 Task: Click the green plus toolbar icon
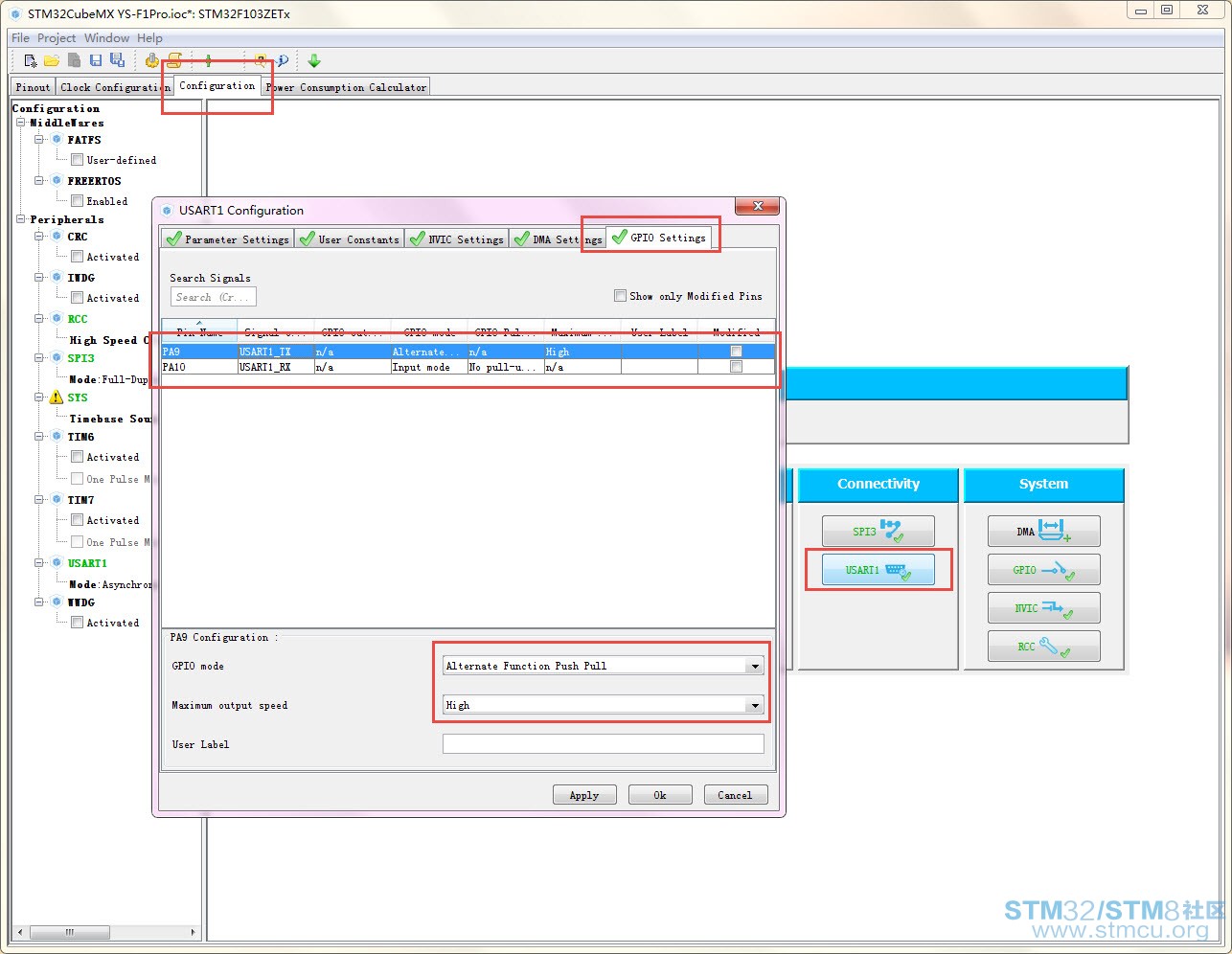pos(208,60)
